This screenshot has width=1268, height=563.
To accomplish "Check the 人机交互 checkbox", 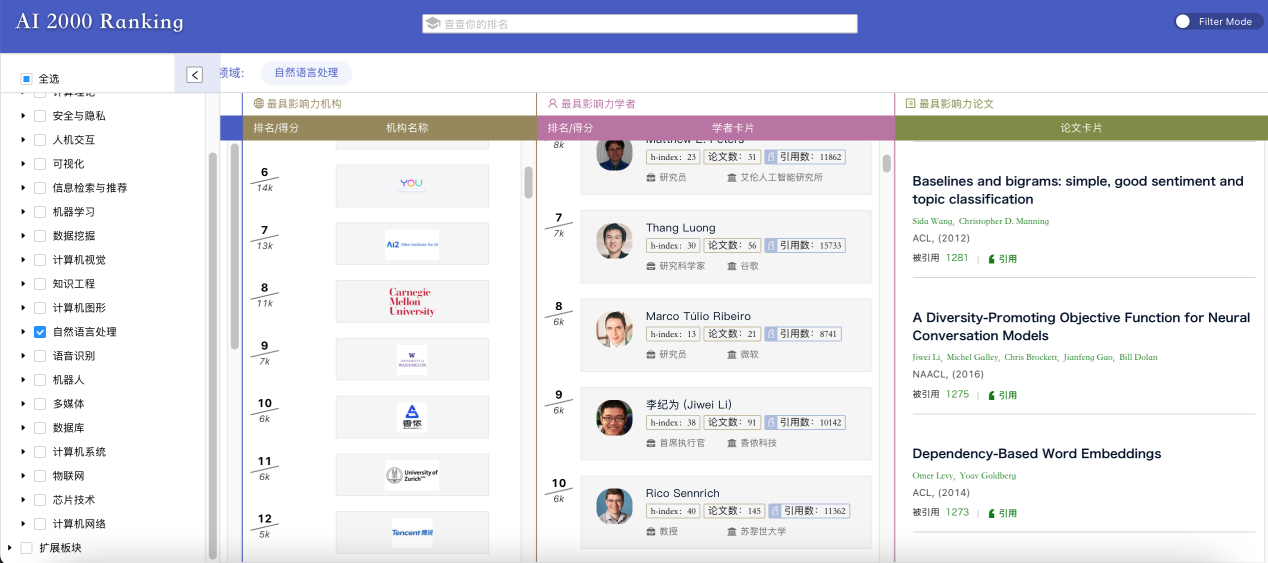I will pyautogui.click(x=40, y=140).
